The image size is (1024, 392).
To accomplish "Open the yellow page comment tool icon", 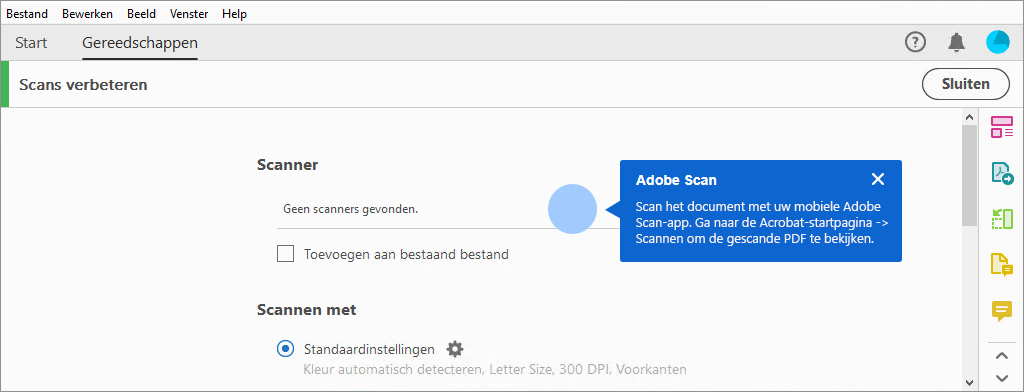I will click(x=1002, y=265).
